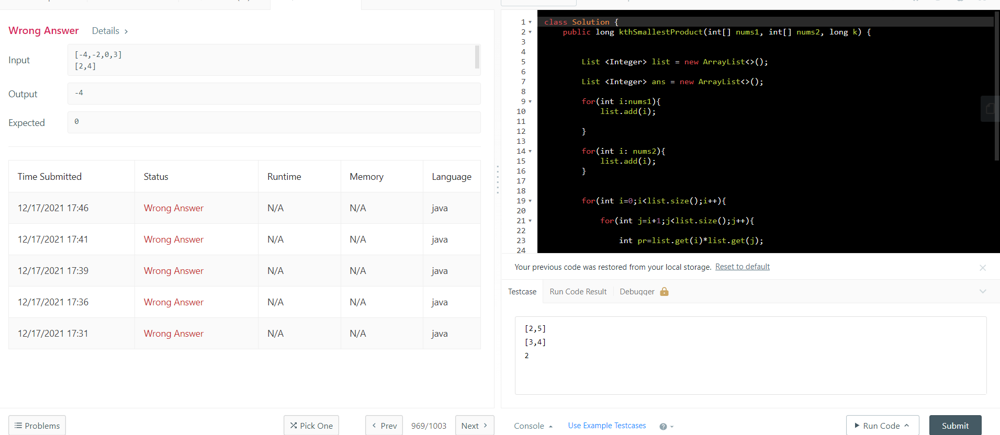This screenshot has height=435, width=1000.
Task: Click Reset to default link
Action: pos(742,267)
